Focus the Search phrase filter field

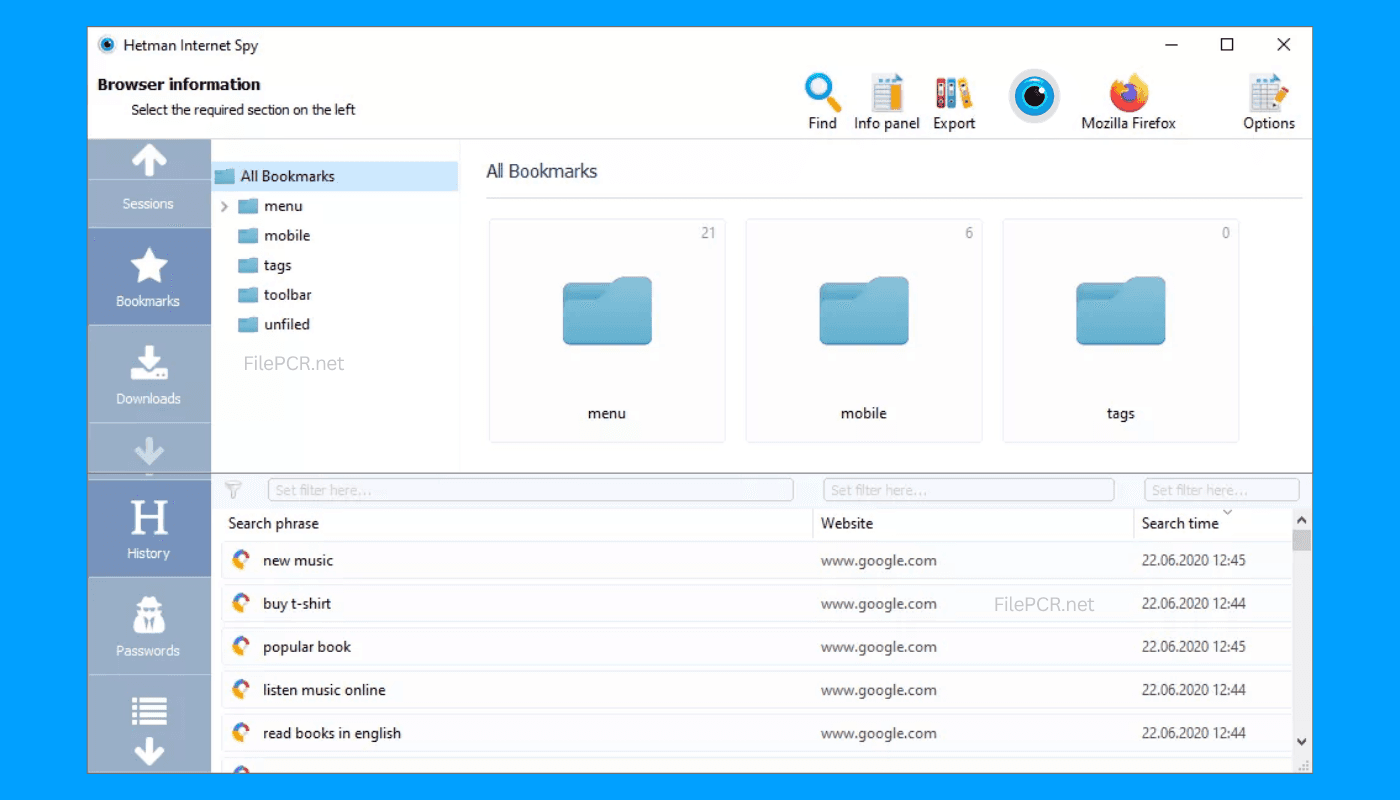pyautogui.click(x=530, y=490)
